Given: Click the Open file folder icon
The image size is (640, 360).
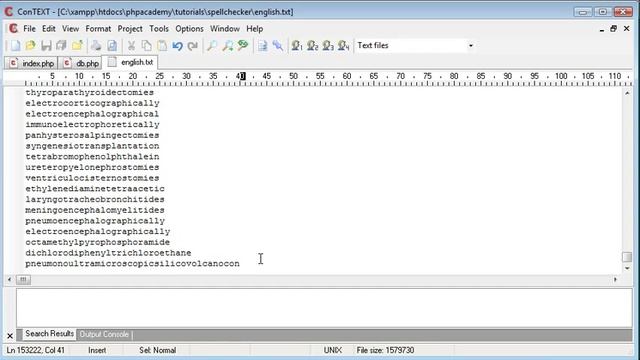Looking at the screenshot, I should (31, 45).
